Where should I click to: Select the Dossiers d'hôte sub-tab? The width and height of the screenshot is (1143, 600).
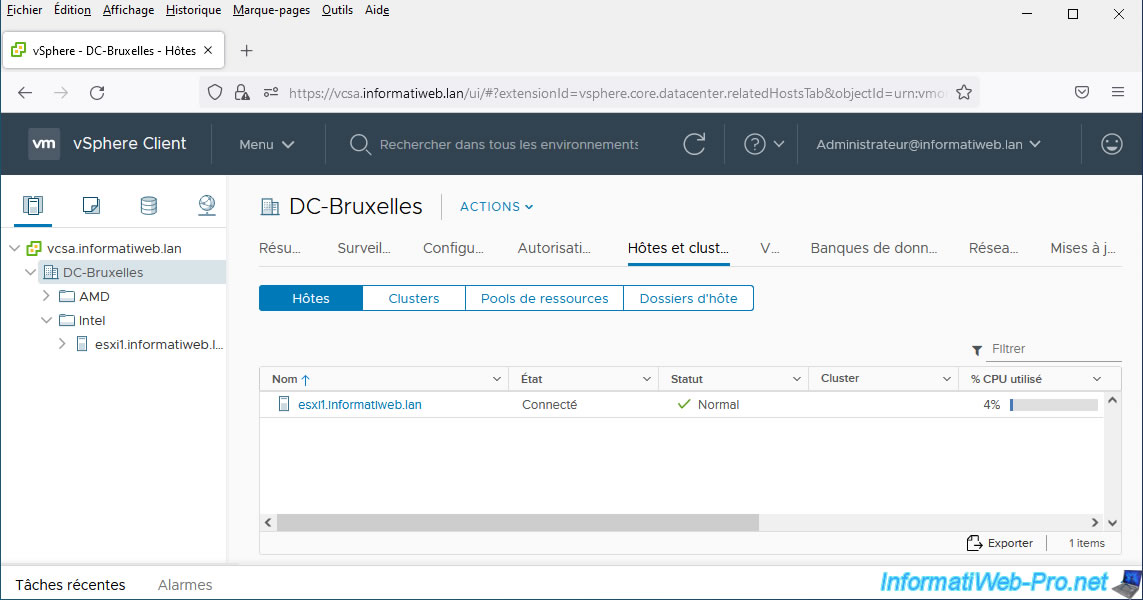[689, 298]
